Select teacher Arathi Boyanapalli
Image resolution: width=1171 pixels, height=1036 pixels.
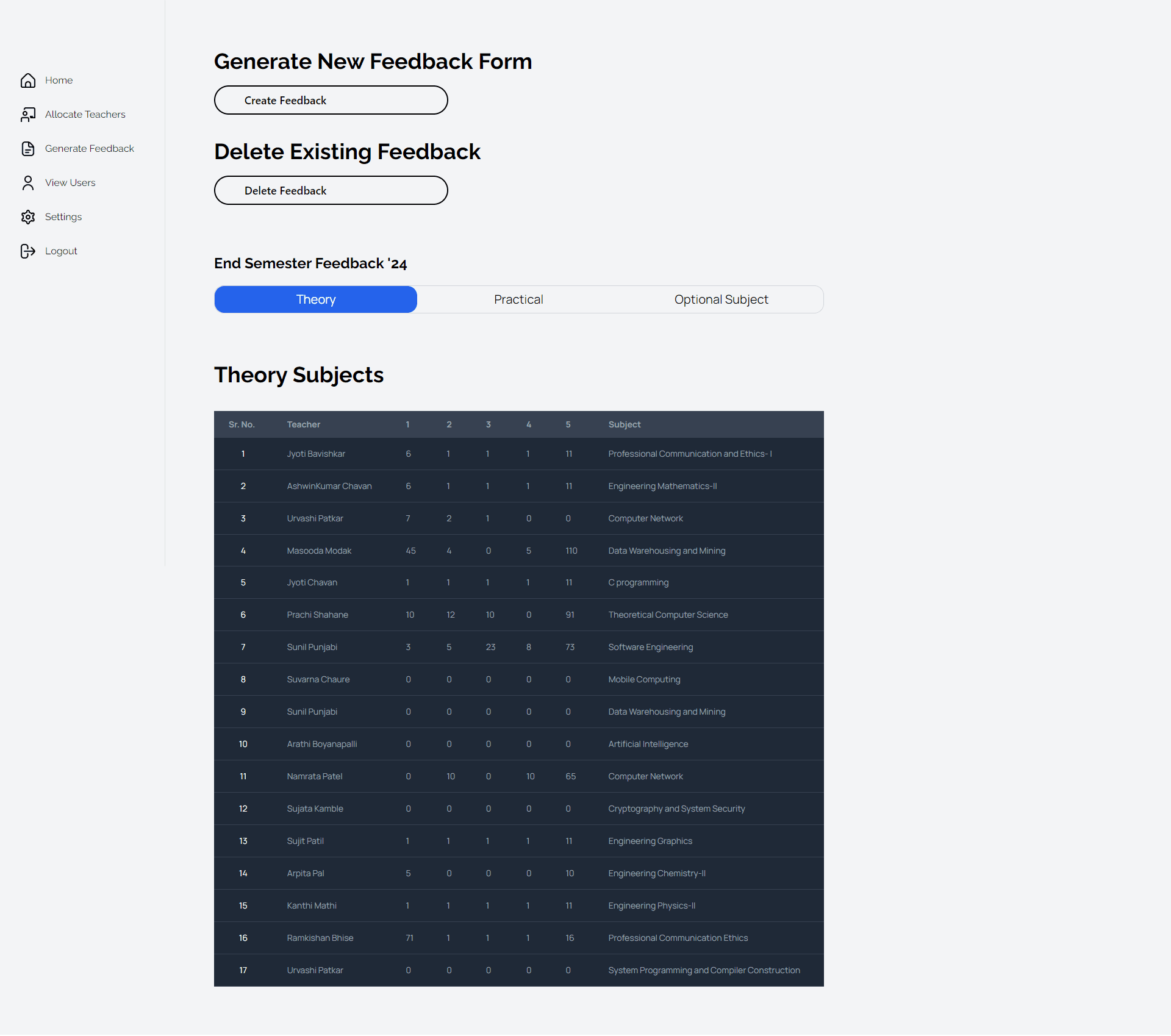point(321,744)
